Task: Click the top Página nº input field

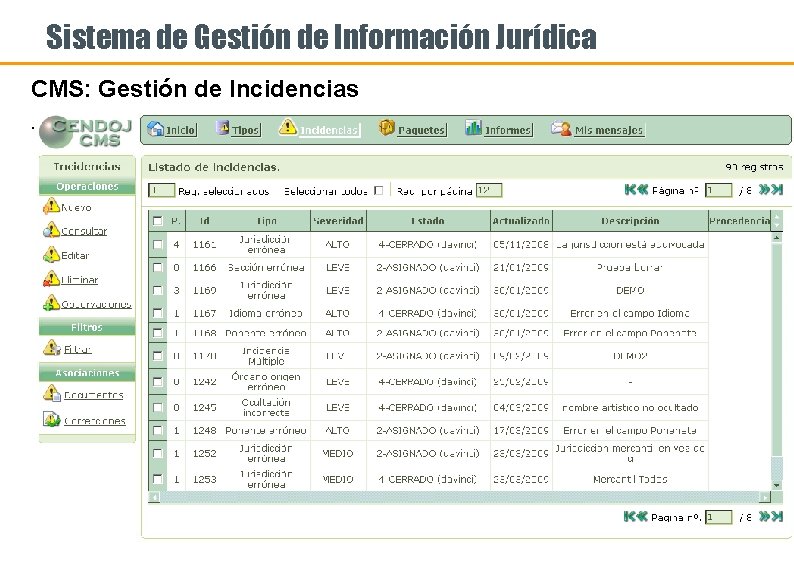Action: click(719, 190)
